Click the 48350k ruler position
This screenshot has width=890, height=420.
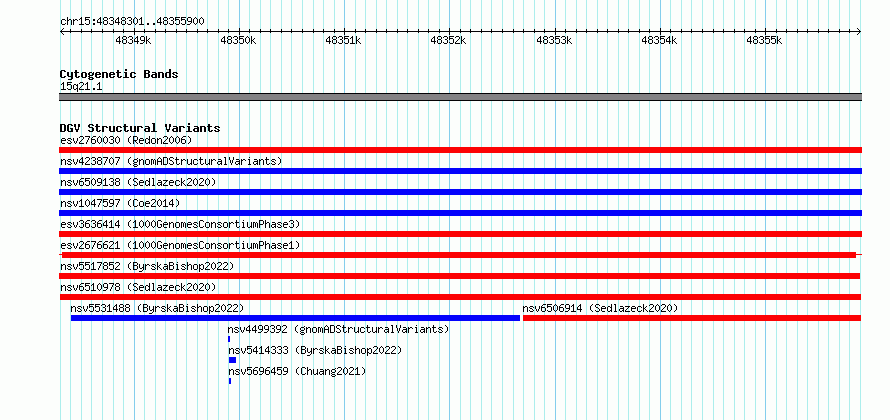(x=239, y=40)
